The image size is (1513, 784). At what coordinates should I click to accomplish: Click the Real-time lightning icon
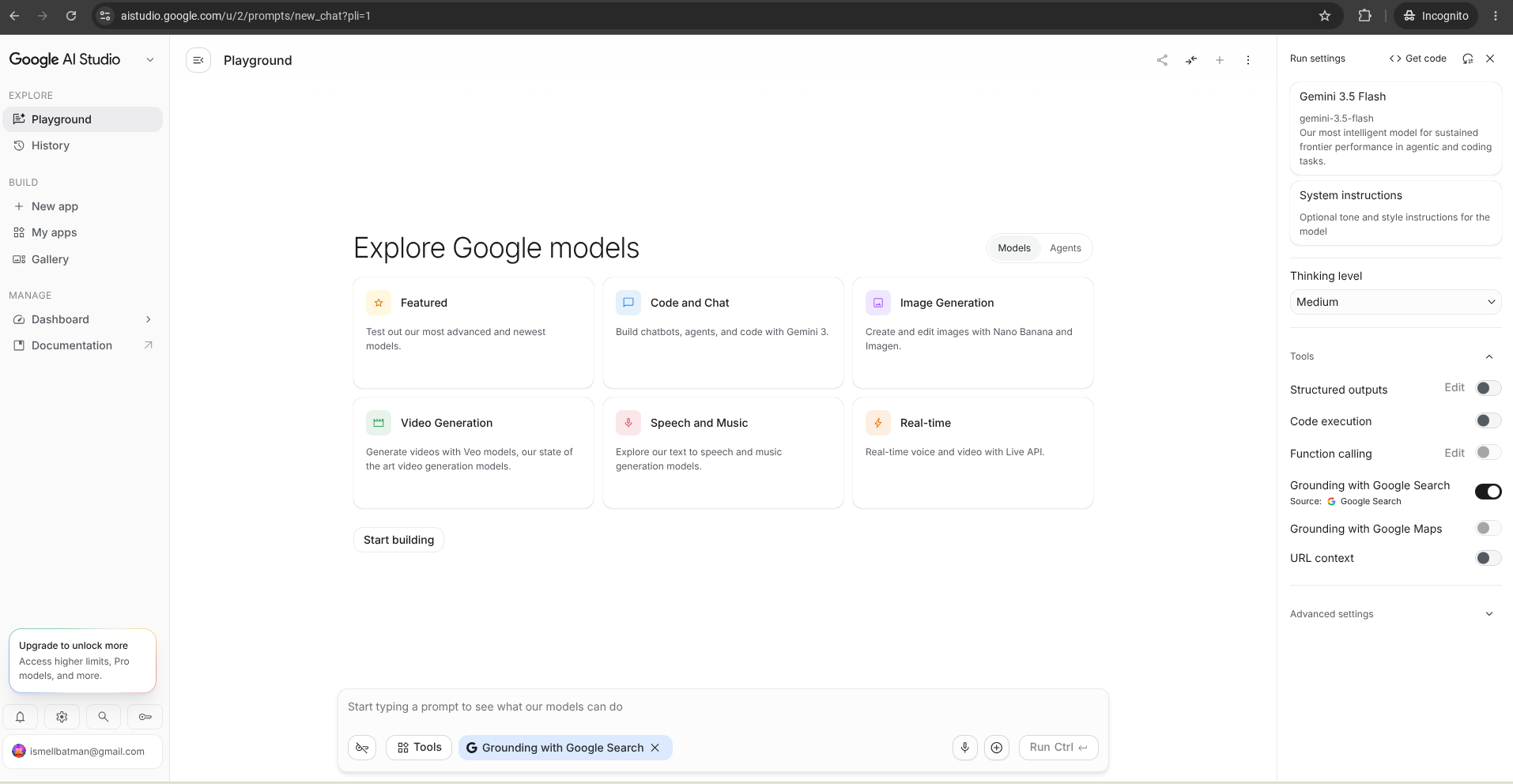coord(878,423)
